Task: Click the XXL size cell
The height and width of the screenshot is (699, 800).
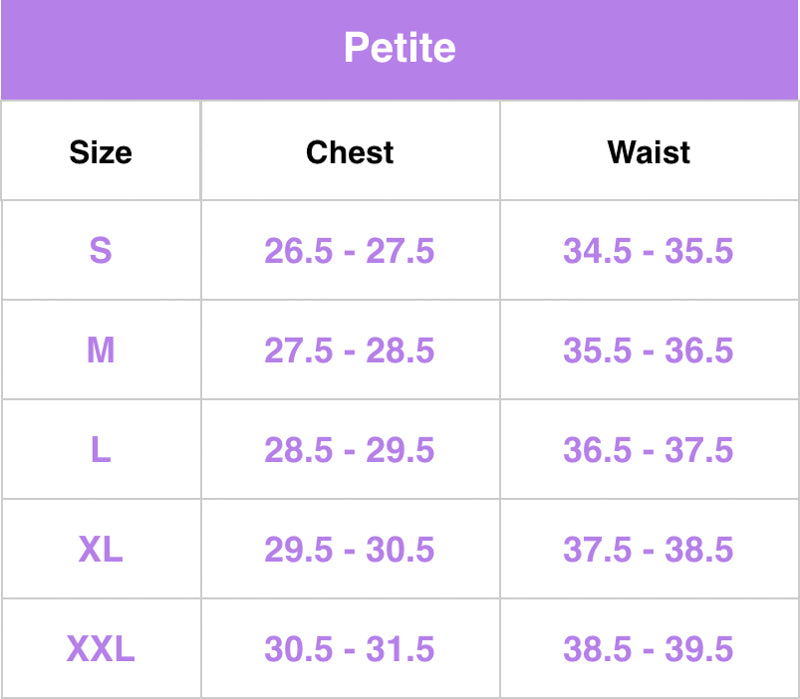Action: pos(100,649)
